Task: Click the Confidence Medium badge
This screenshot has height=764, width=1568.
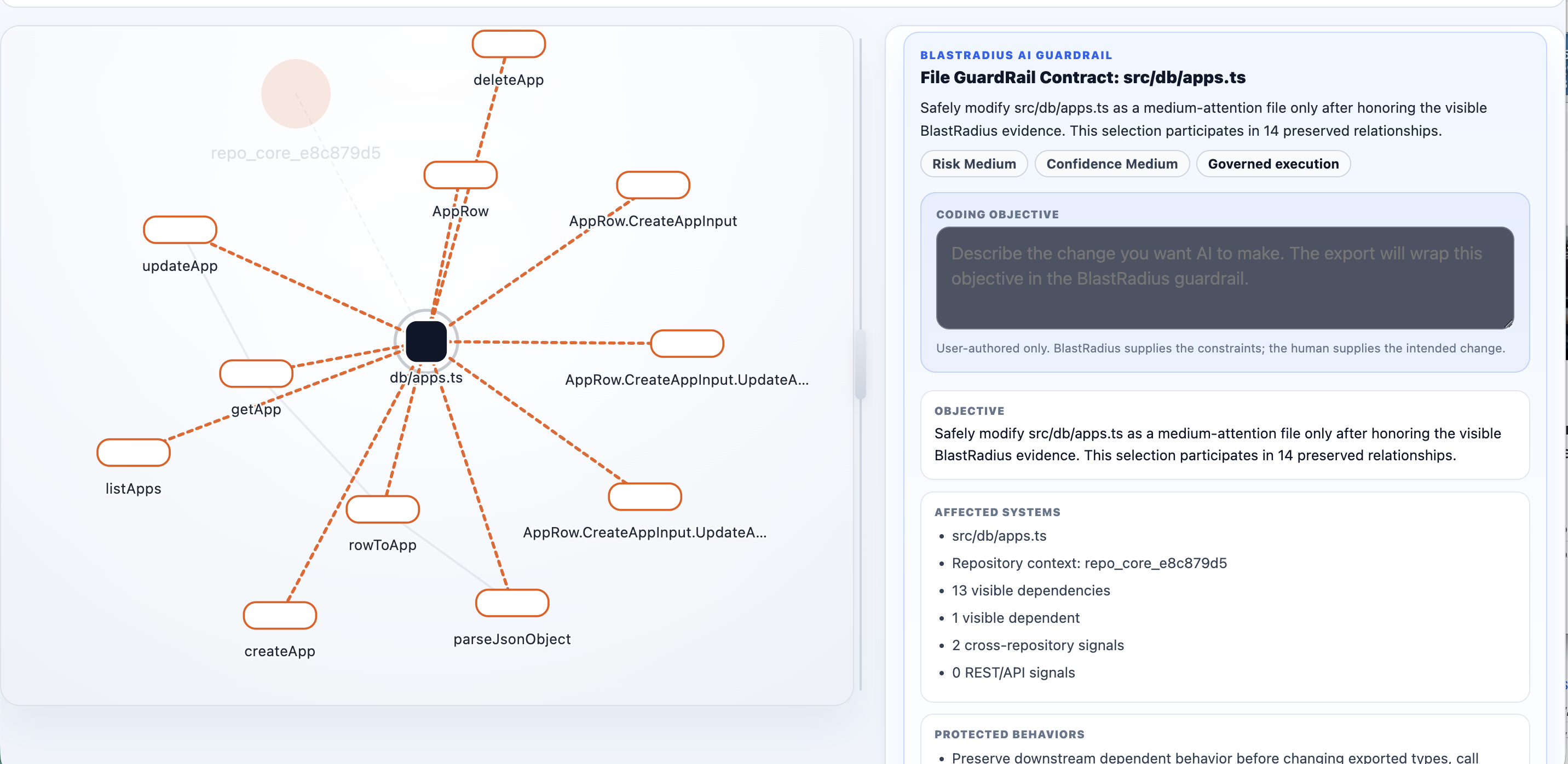Action: click(1111, 164)
